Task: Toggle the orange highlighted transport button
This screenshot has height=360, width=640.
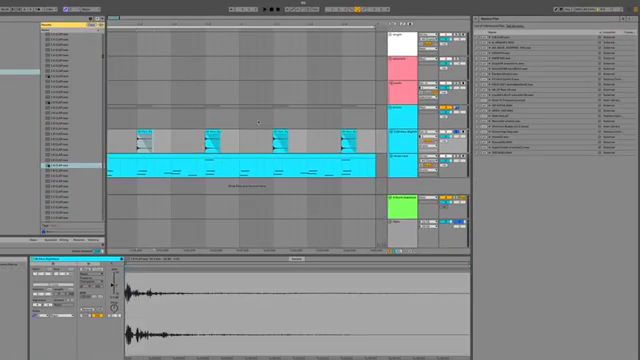Action: (x=357, y=9)
